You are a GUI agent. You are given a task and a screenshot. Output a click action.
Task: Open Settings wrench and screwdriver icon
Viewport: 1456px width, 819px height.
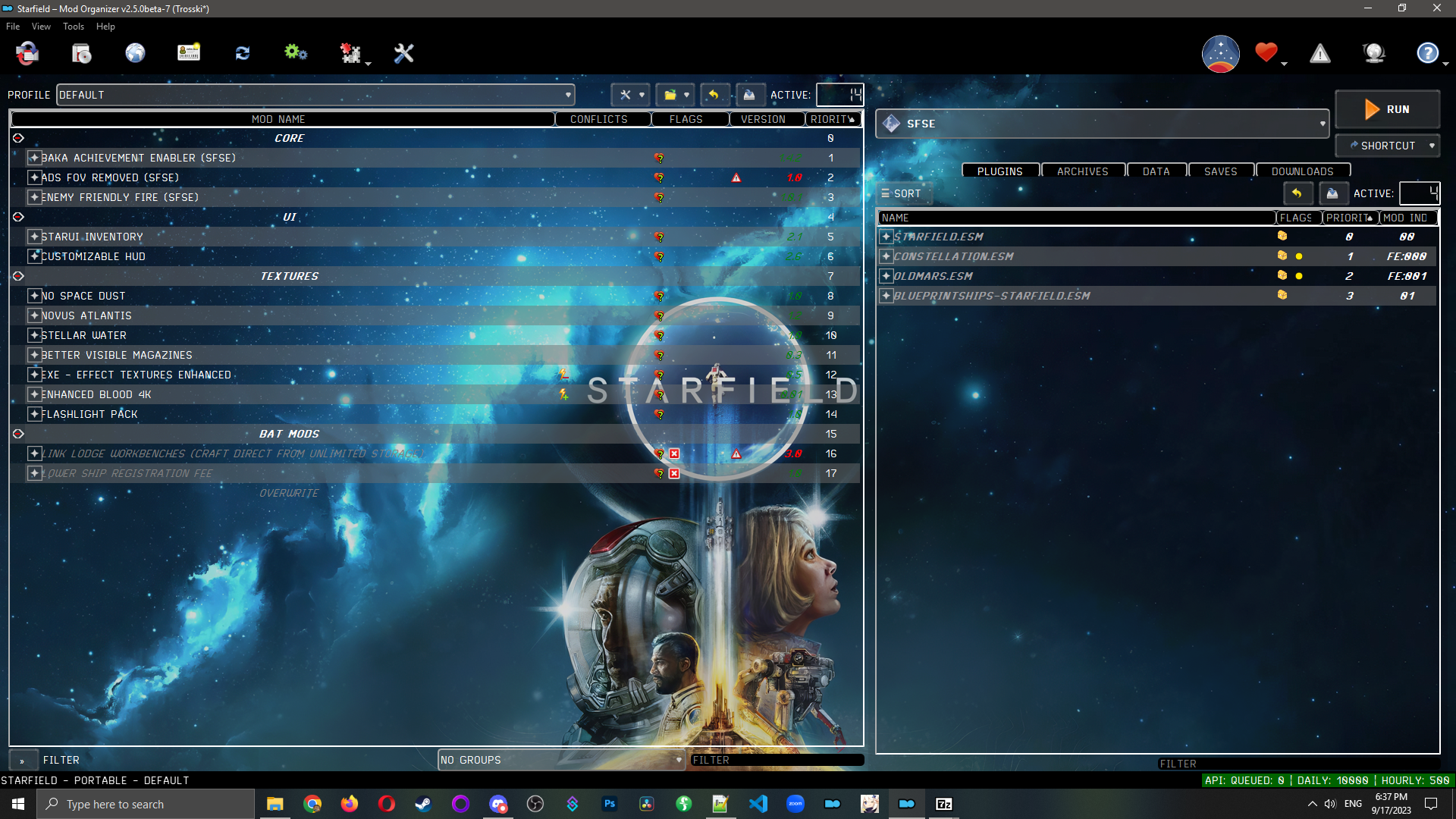[x=403, y=53]
